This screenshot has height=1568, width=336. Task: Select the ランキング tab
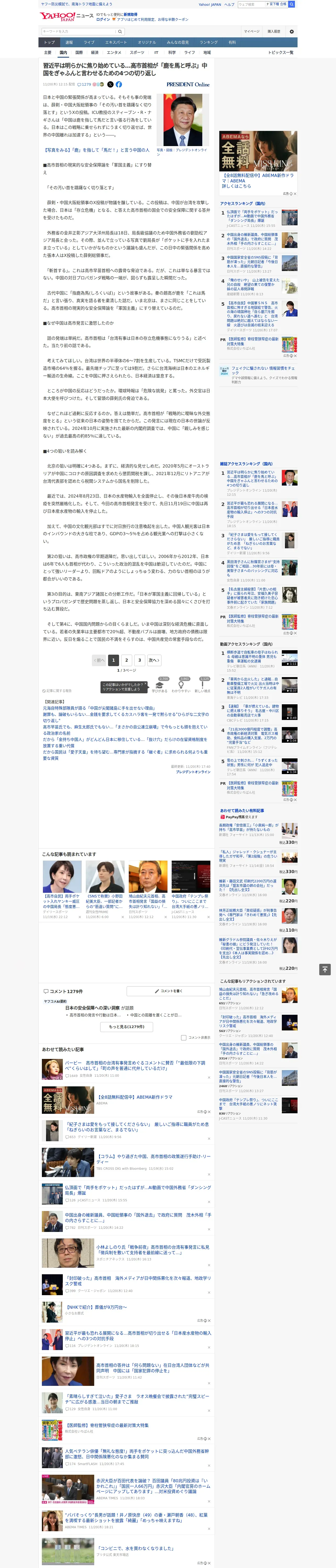(209, 43)
